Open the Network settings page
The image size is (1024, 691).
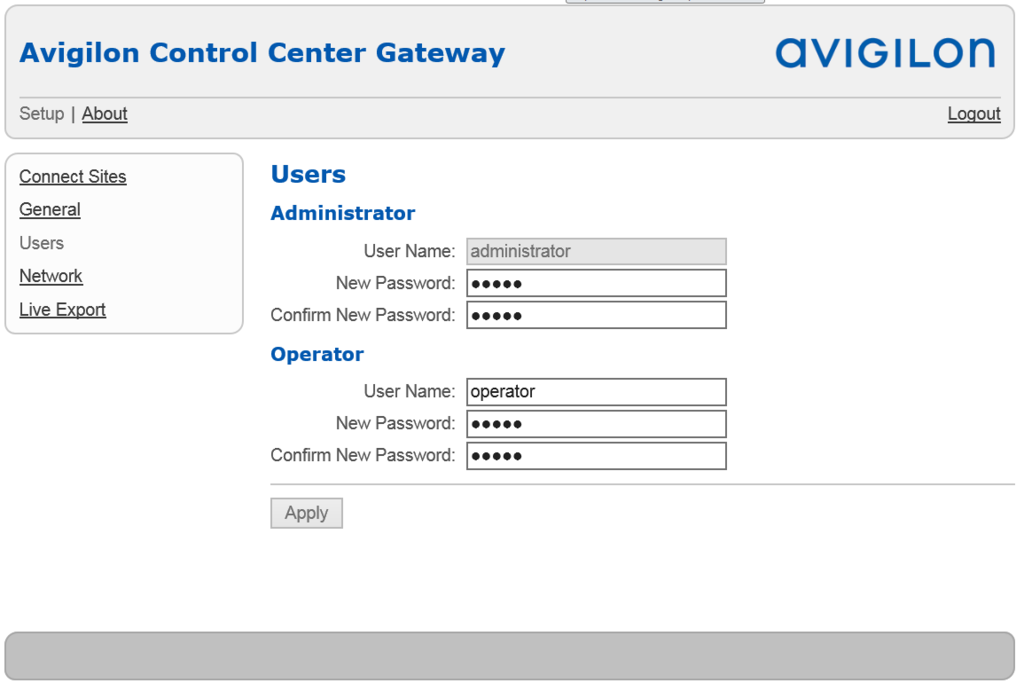coord(51,276)
